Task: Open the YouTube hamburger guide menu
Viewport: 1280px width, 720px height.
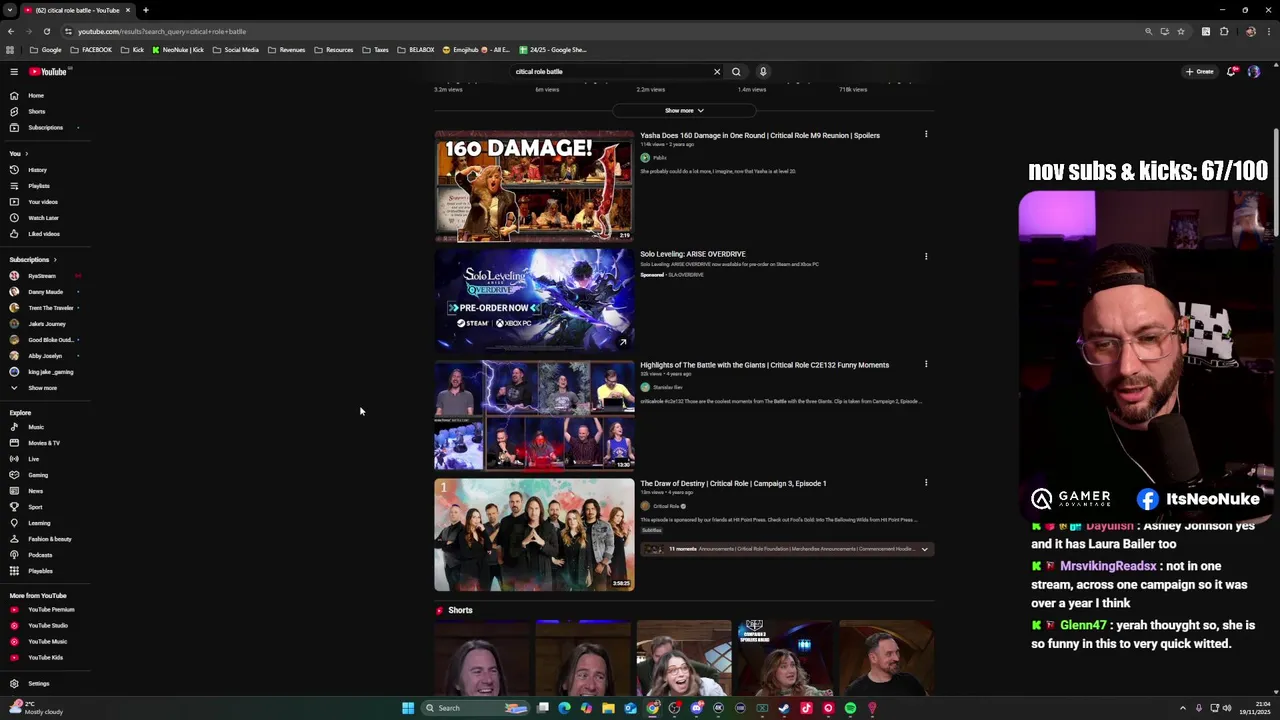Action: (14, 72)
